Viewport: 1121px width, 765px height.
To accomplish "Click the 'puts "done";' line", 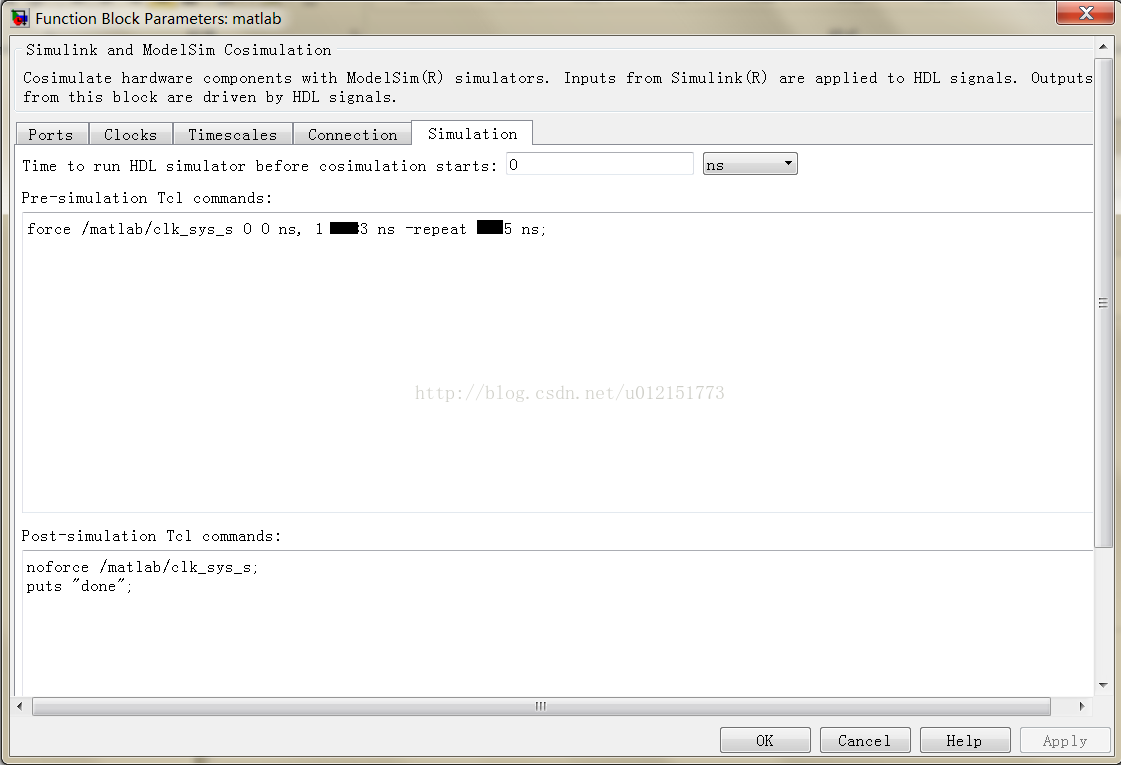I will coord(79,586).
